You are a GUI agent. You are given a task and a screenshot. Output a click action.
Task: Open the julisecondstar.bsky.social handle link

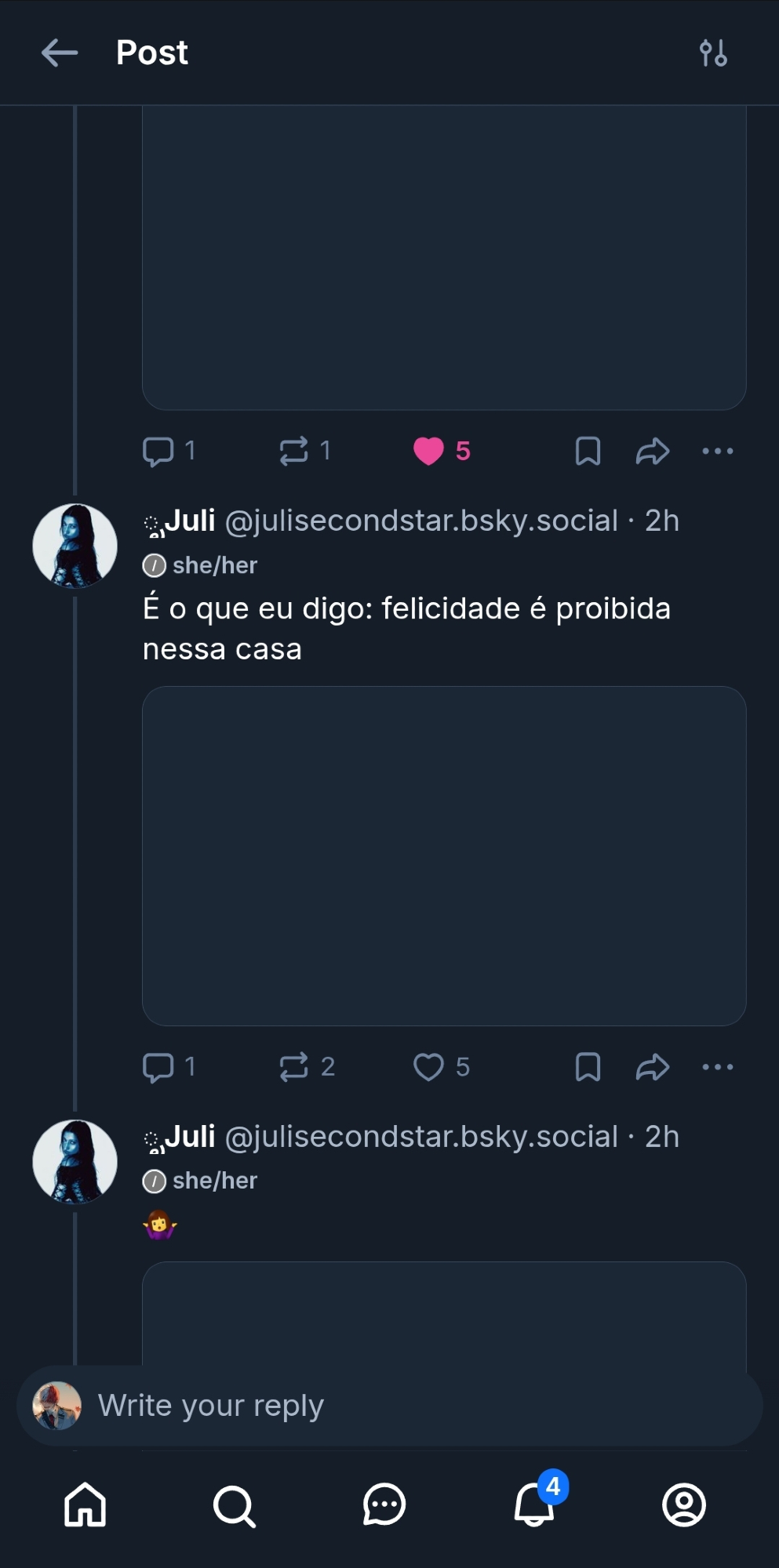[x=421, y=521]
